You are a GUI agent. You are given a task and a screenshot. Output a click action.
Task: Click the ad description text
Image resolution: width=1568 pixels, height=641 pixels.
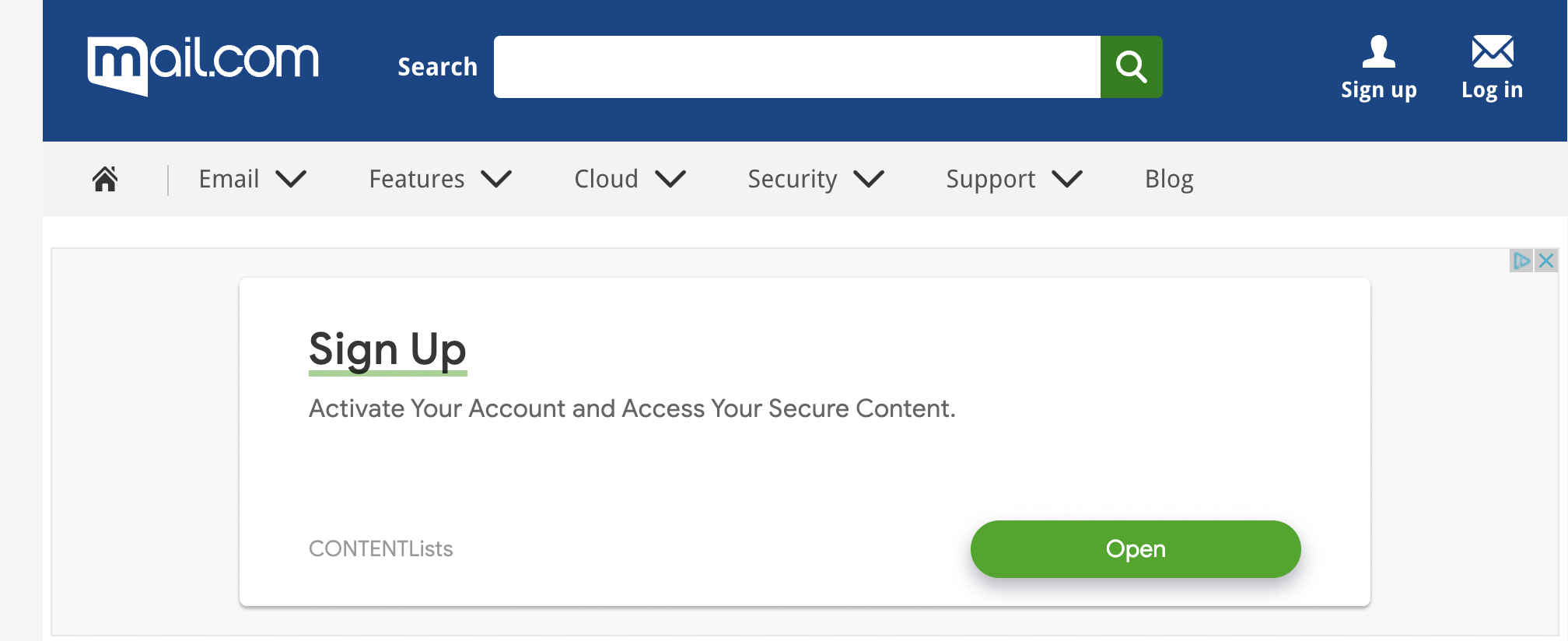click(x=632, y=409)
